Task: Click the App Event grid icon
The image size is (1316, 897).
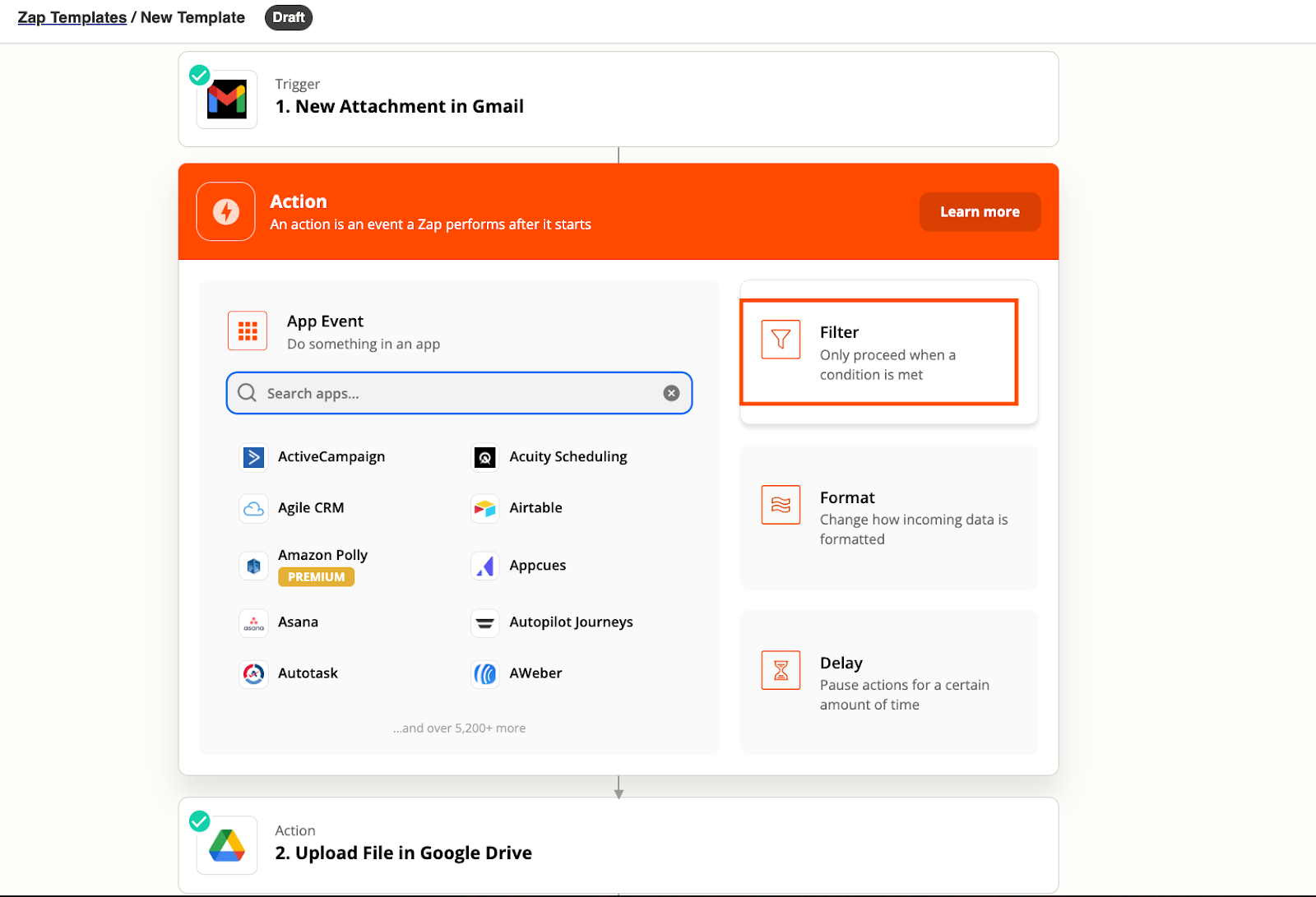Action: 248,331
